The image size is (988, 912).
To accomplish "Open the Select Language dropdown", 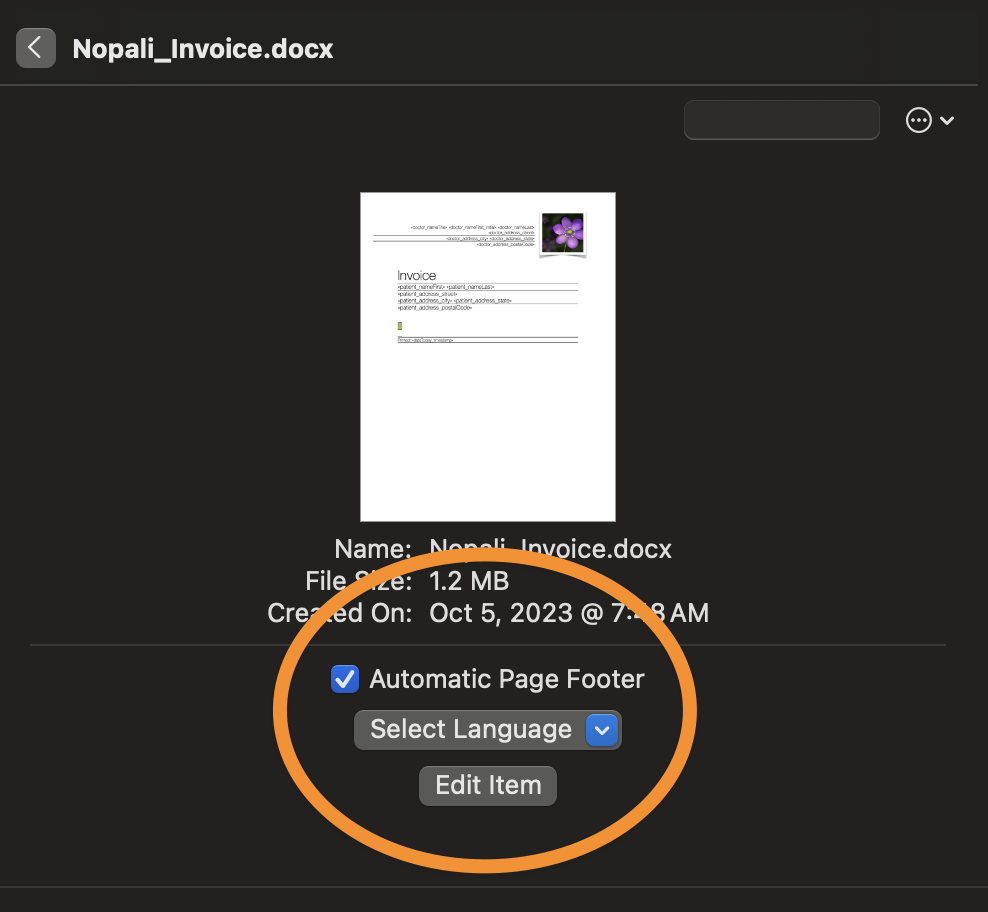I will (488, 730).
